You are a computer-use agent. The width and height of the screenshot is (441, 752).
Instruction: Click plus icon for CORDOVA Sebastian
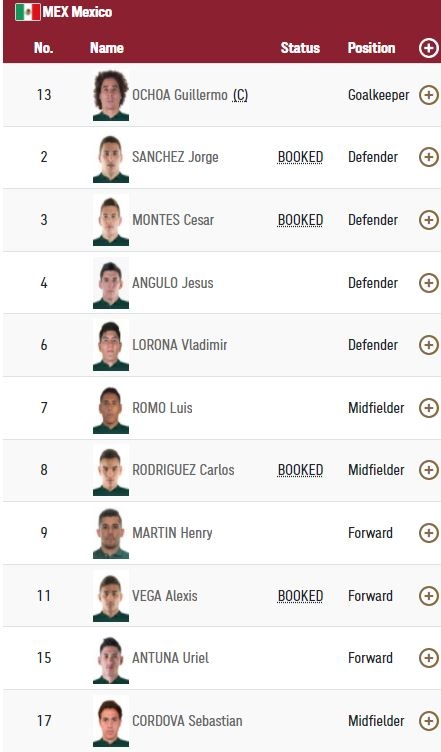pyautogui.click(x=429, y=721)
